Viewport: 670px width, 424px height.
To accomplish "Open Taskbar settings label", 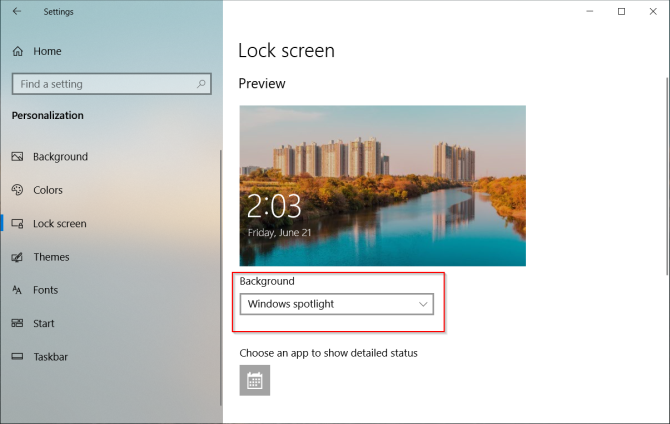I will coord(50,357).
